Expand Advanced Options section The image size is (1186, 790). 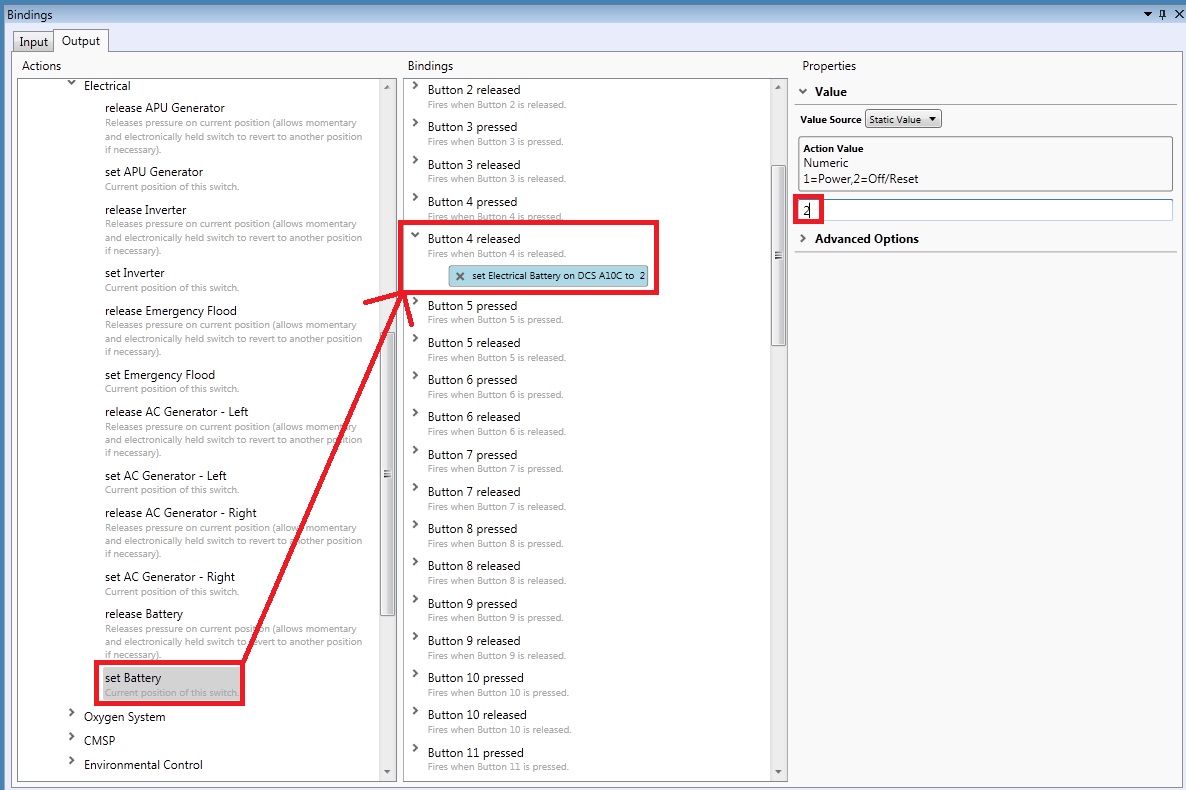point(803,238)
